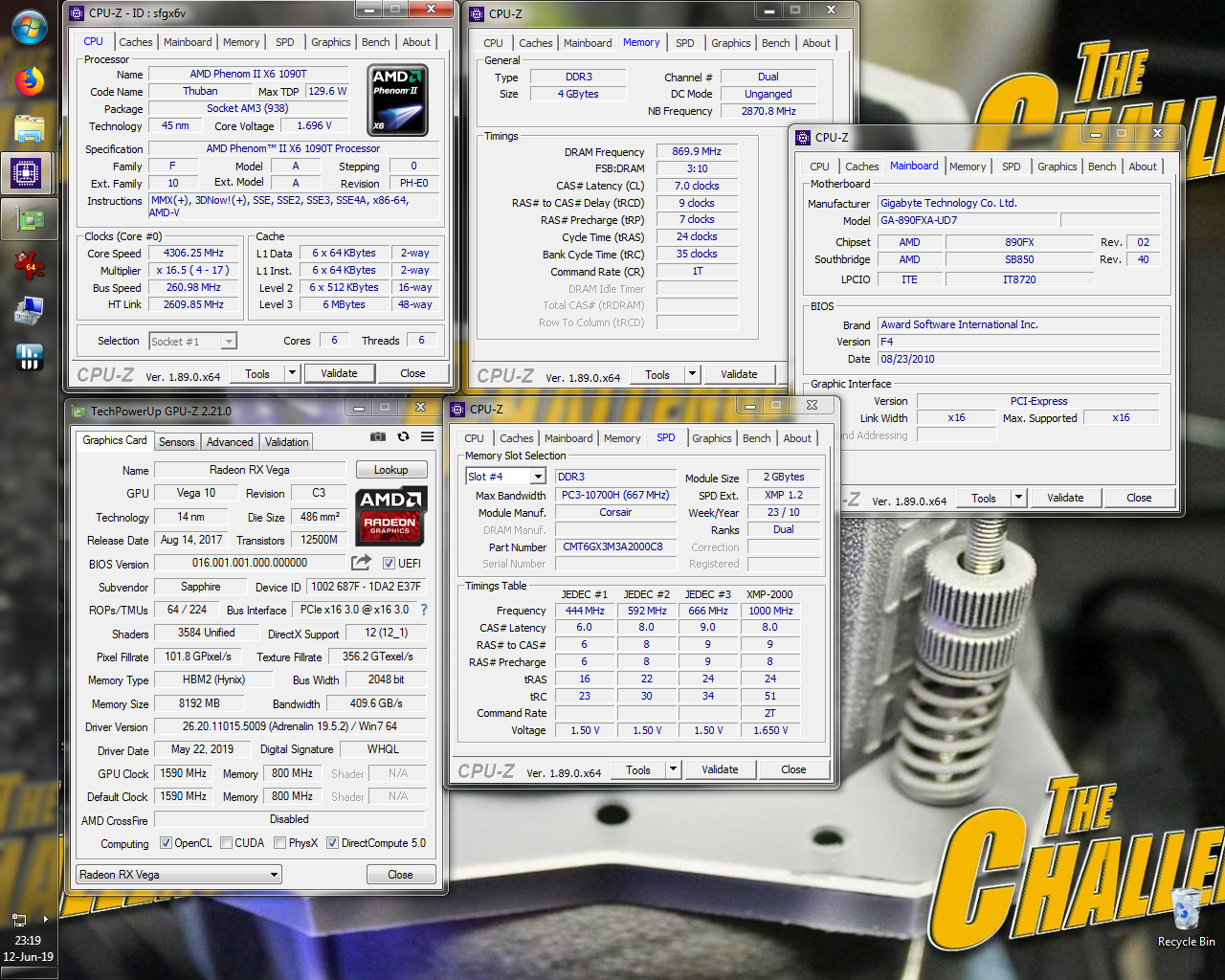Select the SPD tab in the Memory CPU-Z window
This screenshot has height=980, width=1225.
pyautogui.click(x=684, y=43)
